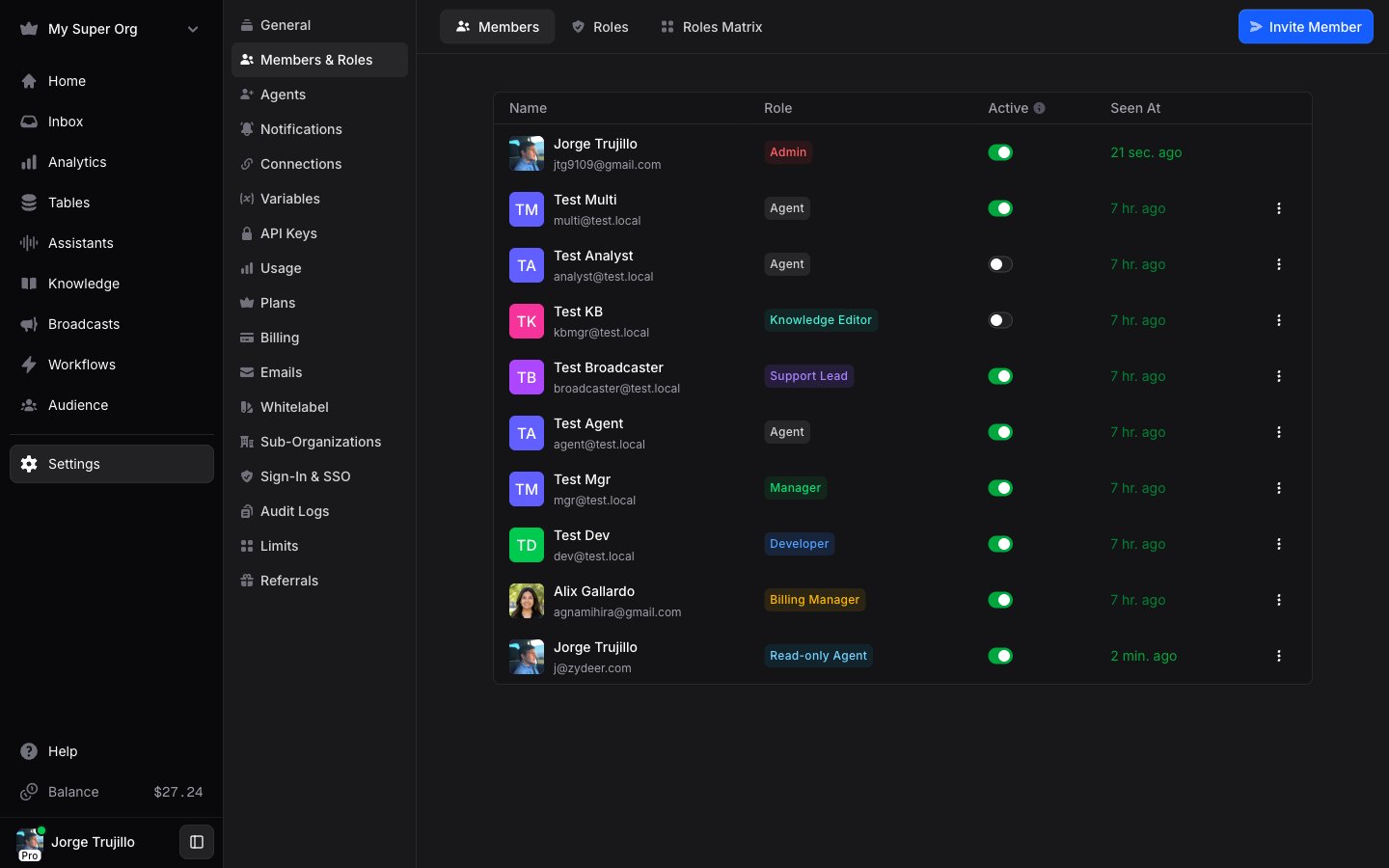Disable Active switch for Alix Gallardo

[x=1000, y=600]
